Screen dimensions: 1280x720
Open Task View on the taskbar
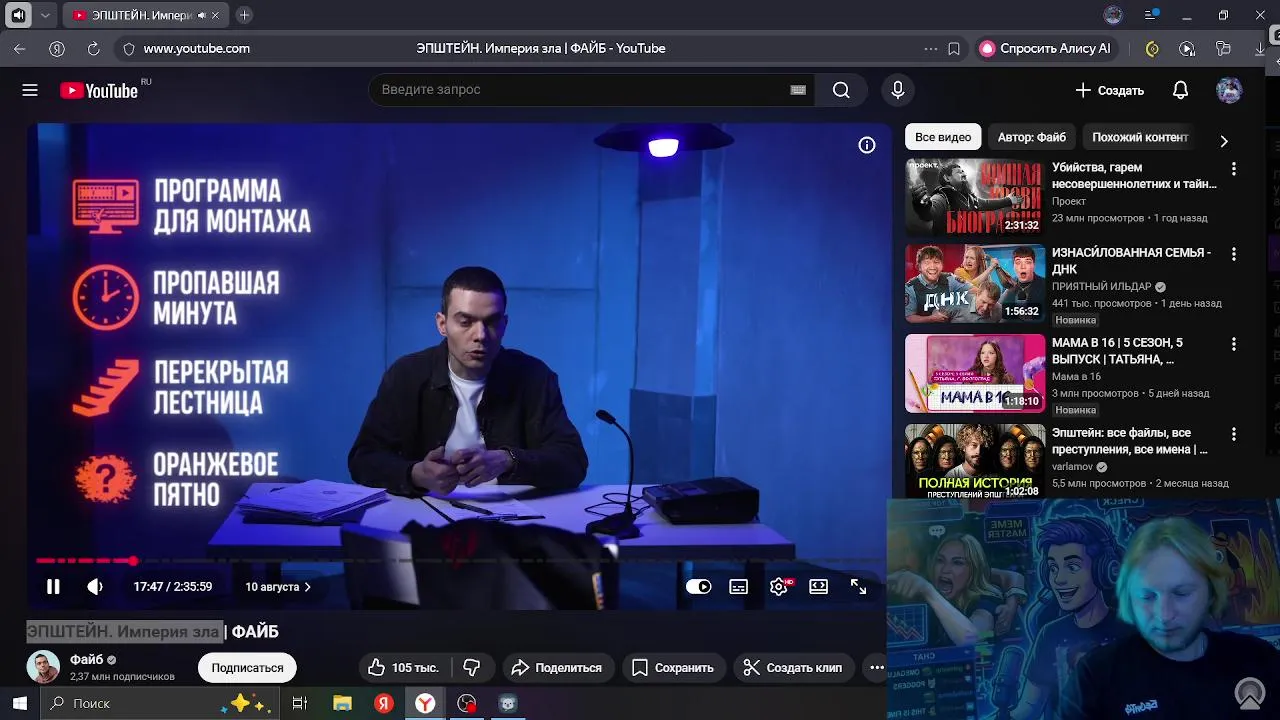pos(299,703)
